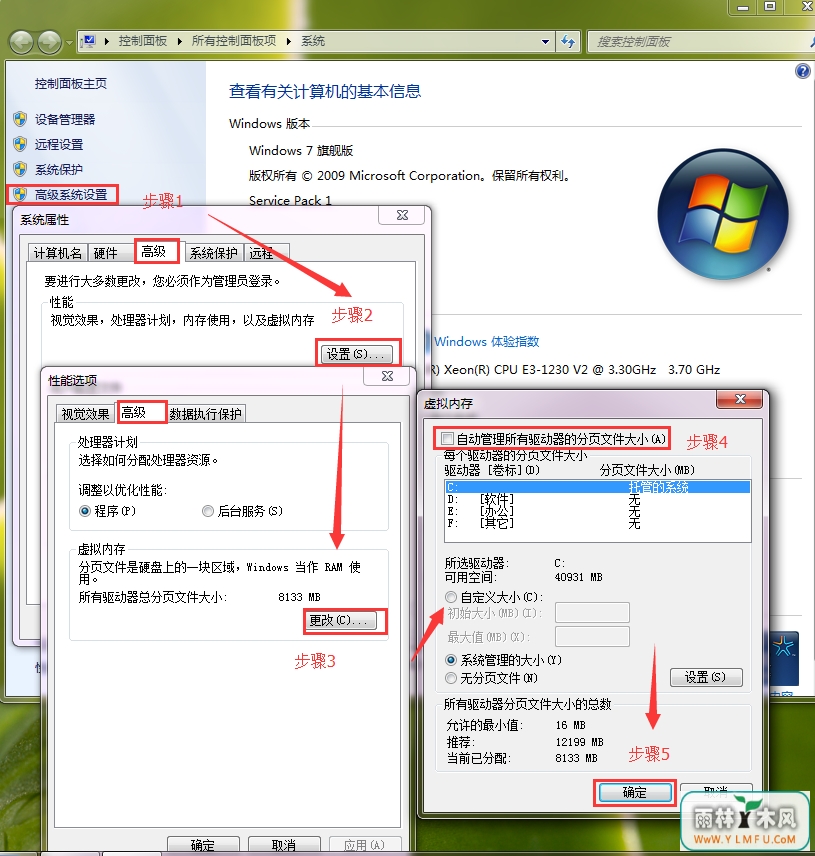Click the 最大值(MB) input field

pyautogui.click(x=592, y=637)
